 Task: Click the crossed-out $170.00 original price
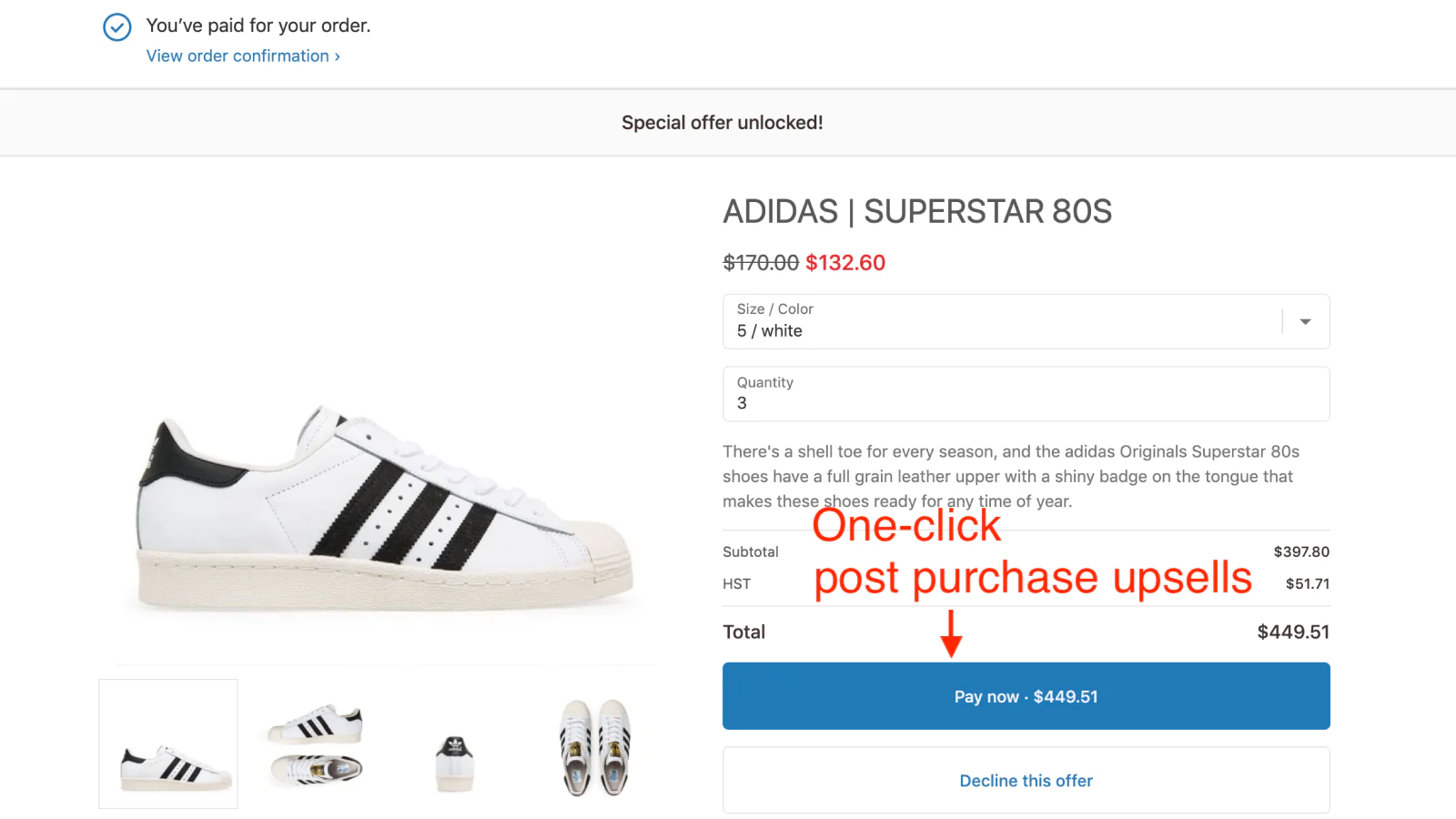pyautogui.click(x=761, y=263)
